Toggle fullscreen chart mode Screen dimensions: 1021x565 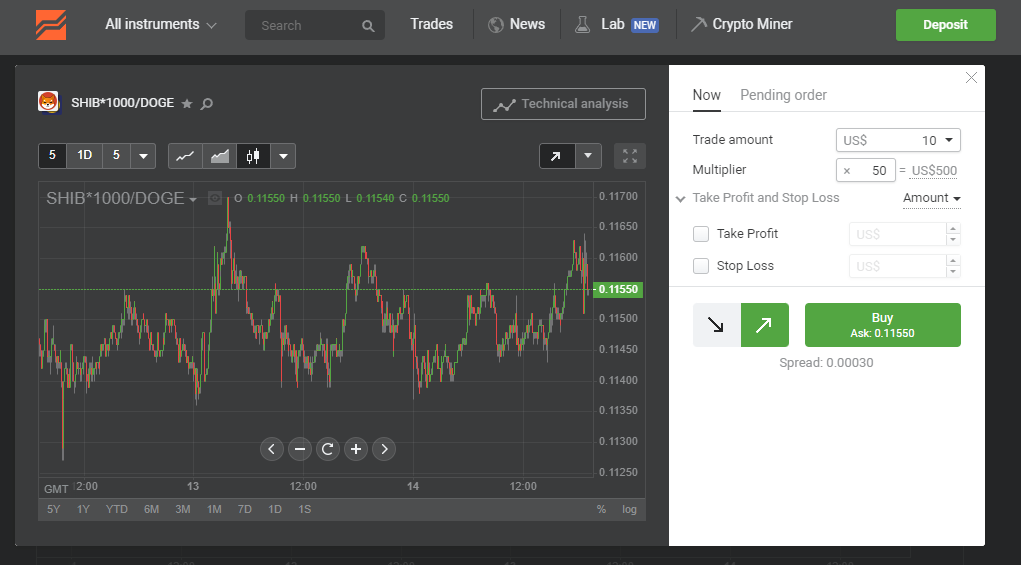630,156
